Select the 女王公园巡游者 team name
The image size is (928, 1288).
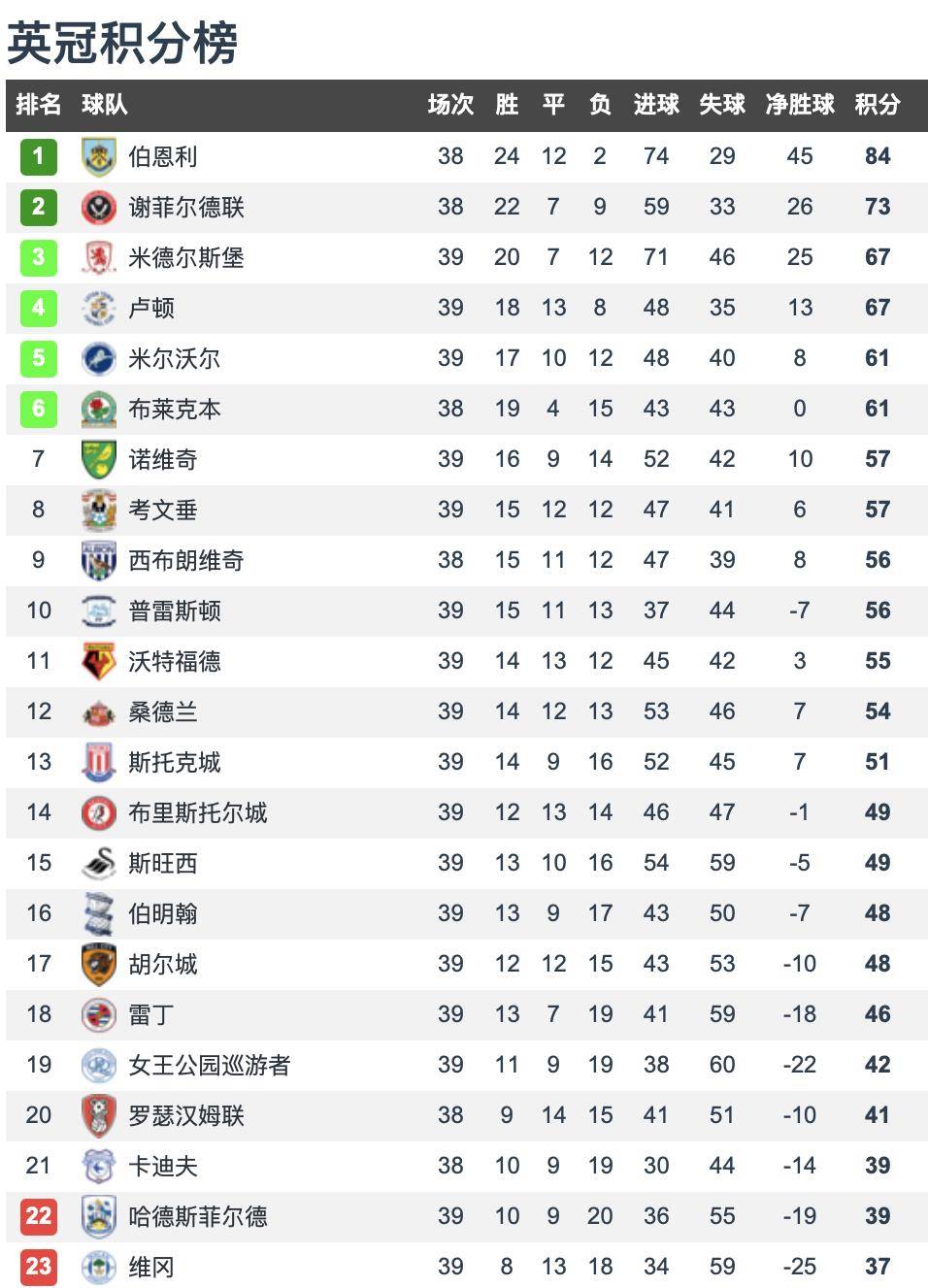210,1065
